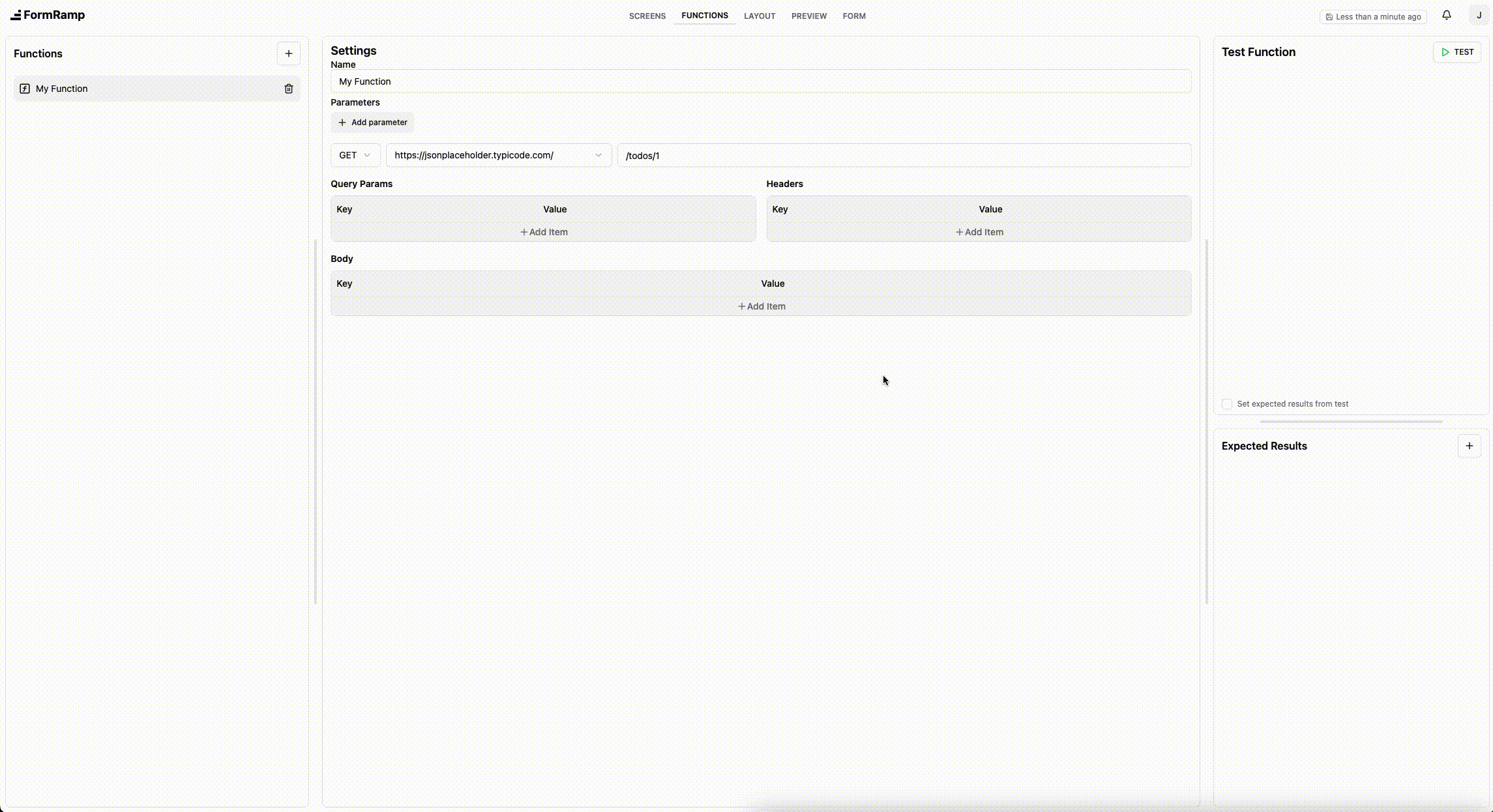The width and height of the screenshot is (1493, 812).
Task: Run the function with TEST button
Action: tap(1456, 52)
